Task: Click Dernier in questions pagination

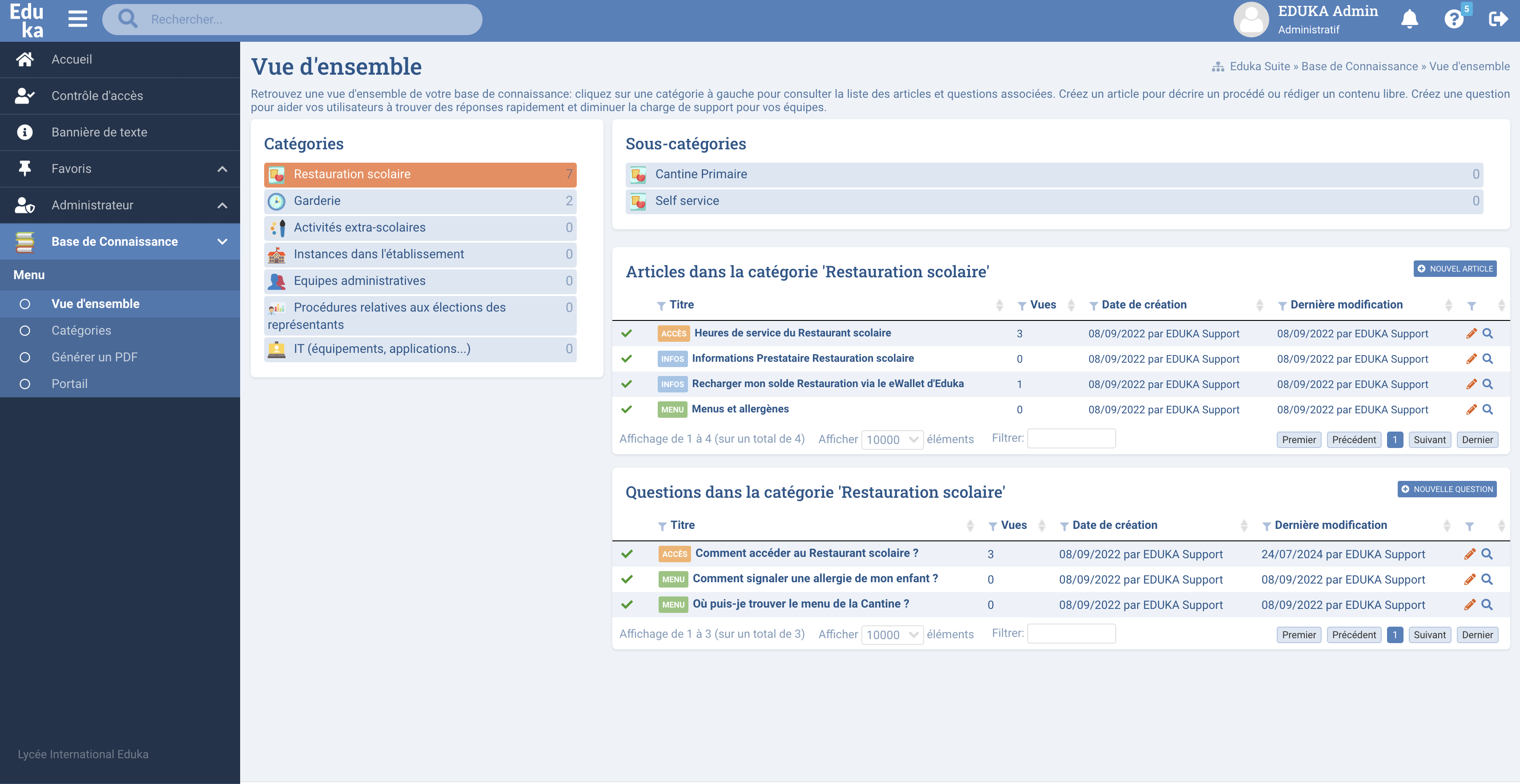Action: click(1477, 636)
